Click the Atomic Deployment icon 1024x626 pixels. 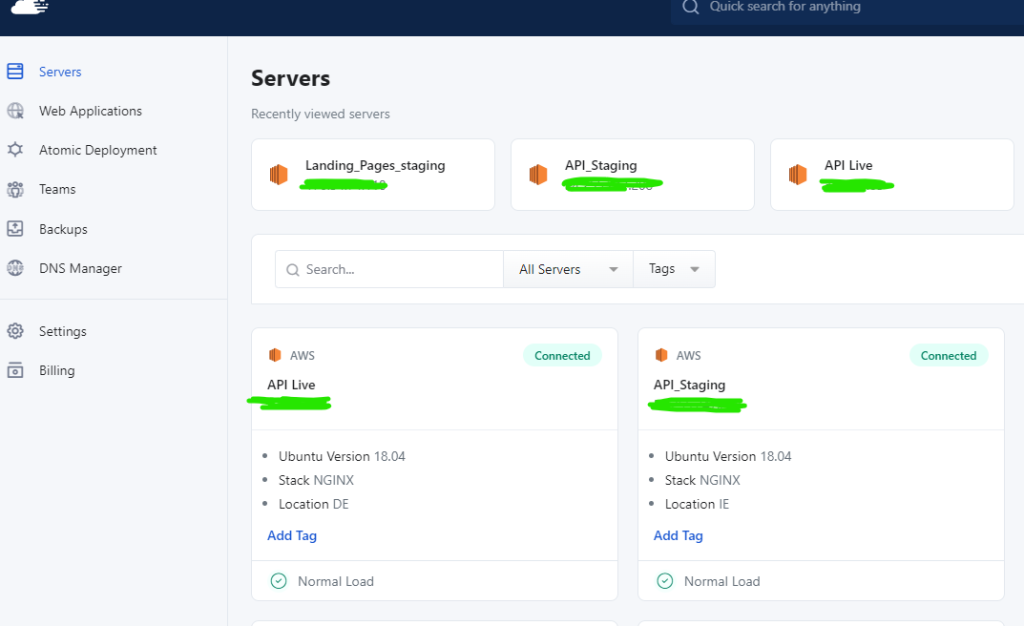[15, 150]
